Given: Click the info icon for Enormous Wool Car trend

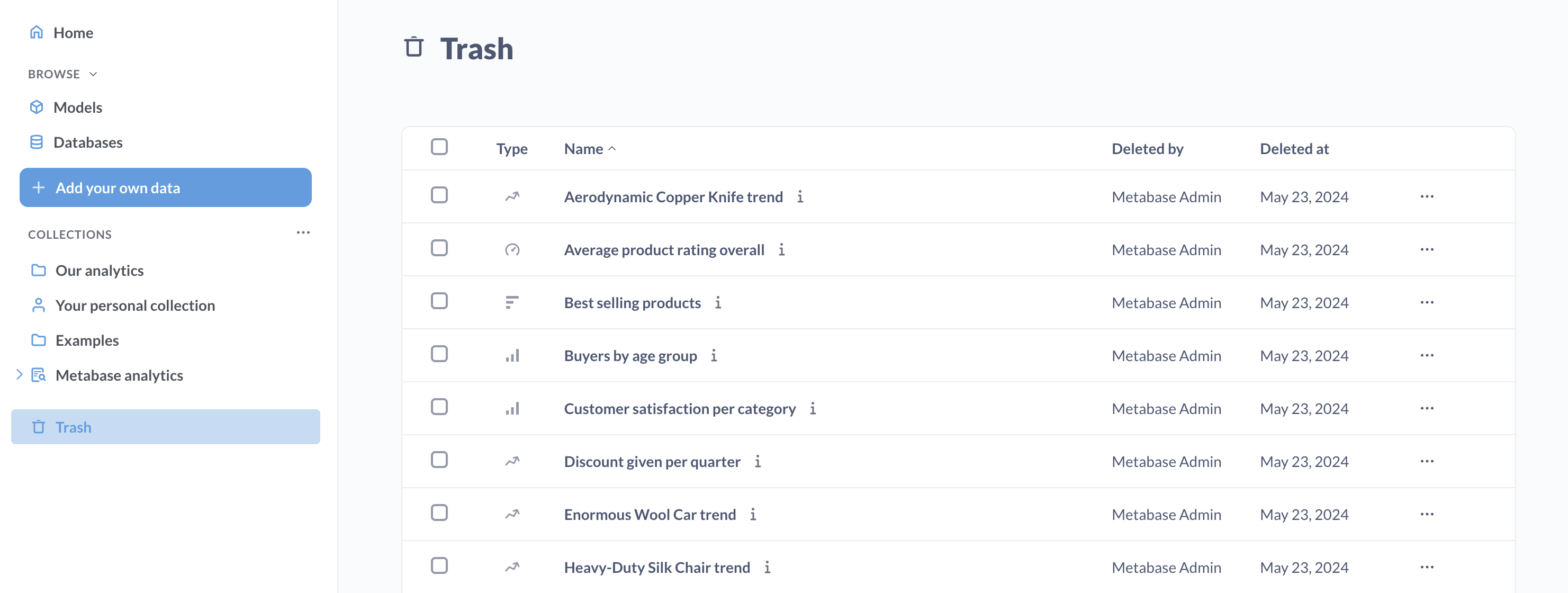Looking at the screenshot, I should (753, 515).
